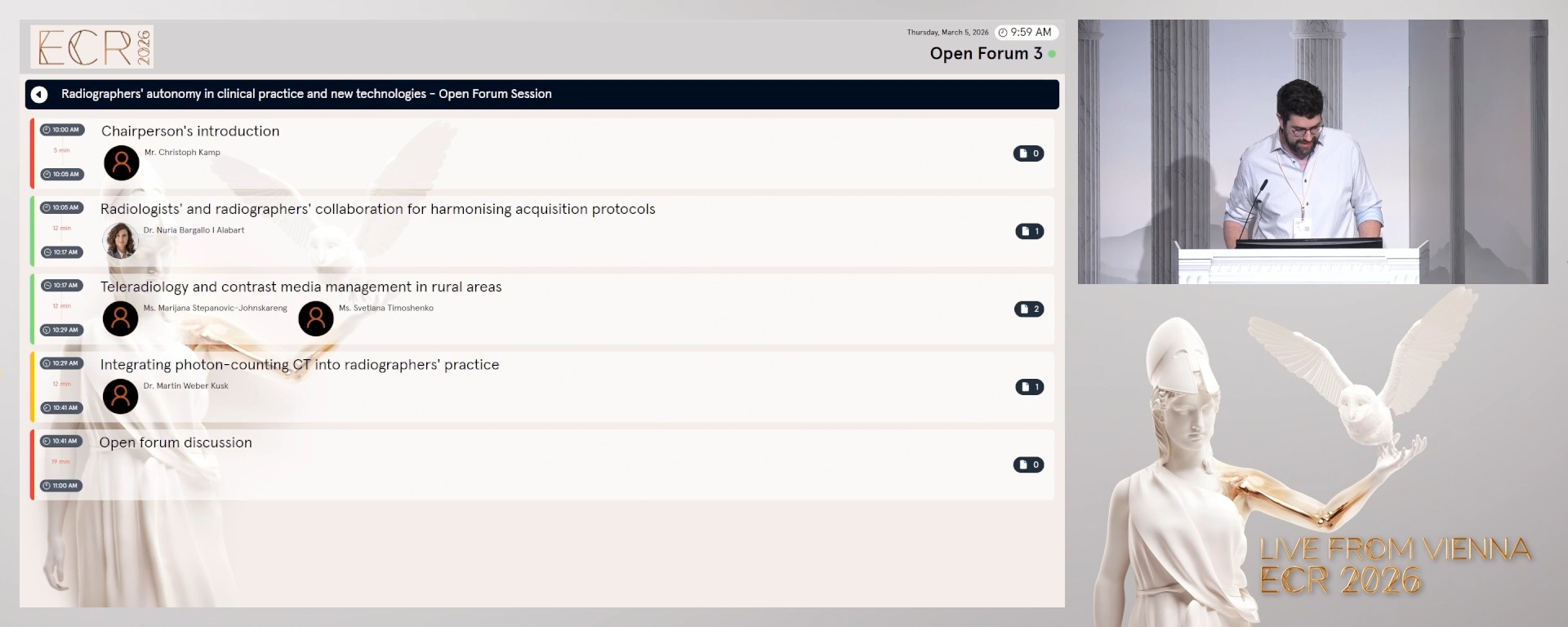Image resolution: width=1568 pixels, height=627 pixels.
Task: Click Martin Weber Kusk's avatar icon
Action: [x=121, y=396]
